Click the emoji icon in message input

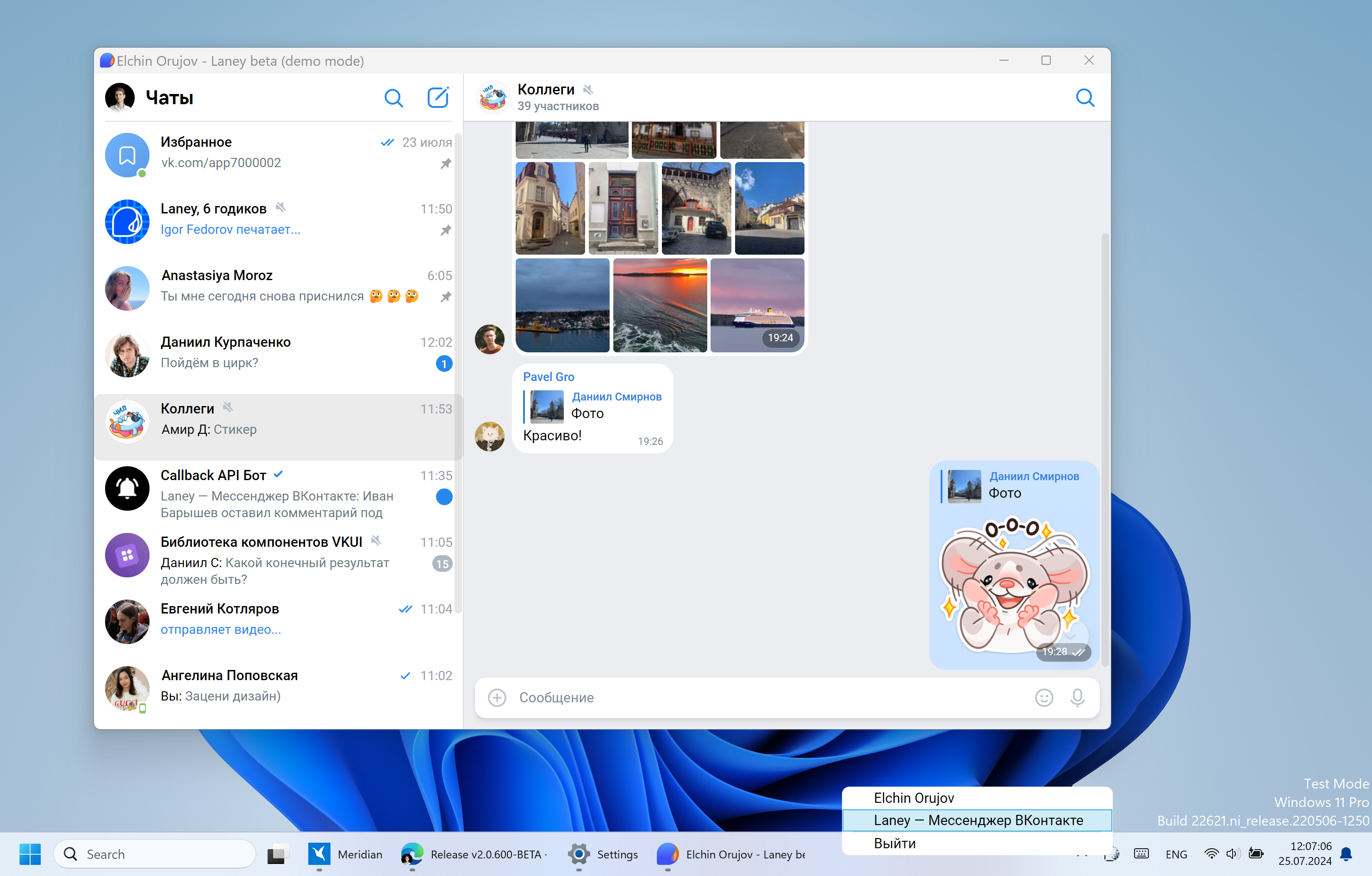click(1044, 697)
